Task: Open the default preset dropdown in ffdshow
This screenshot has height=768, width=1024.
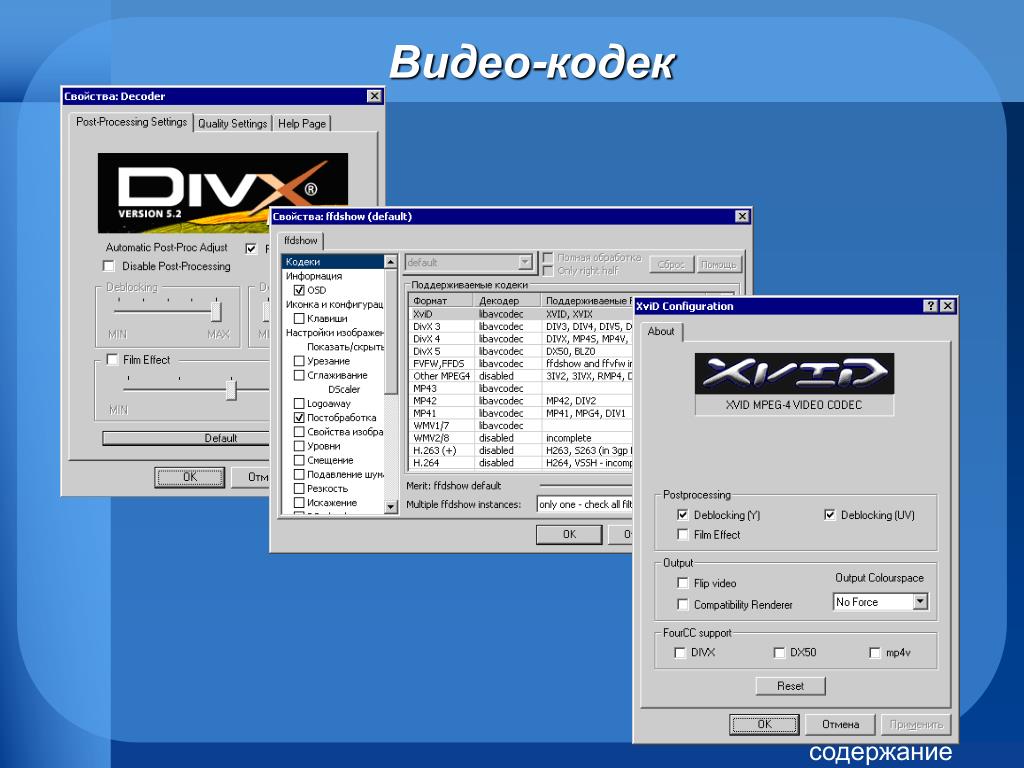Action: click(469, 263)
